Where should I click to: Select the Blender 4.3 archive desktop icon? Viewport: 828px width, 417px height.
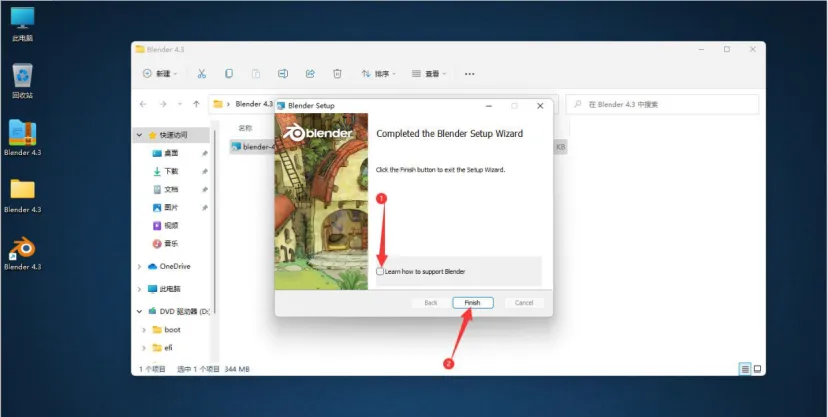pyautogui.click(x=22, y=138)
